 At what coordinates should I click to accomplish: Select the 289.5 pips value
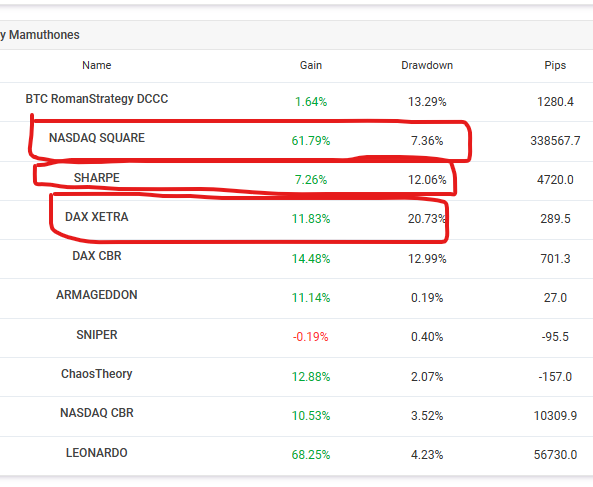(555, 219)
